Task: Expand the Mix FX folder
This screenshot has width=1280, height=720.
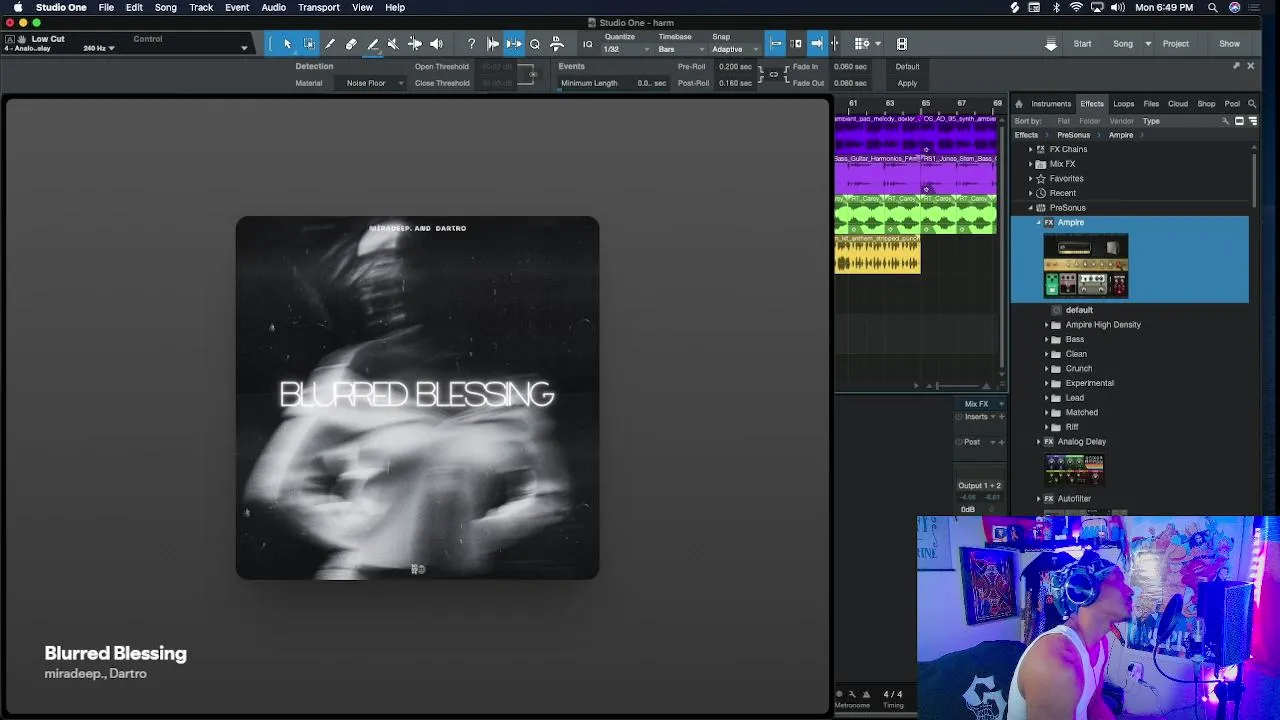Action: point(1031,164)
